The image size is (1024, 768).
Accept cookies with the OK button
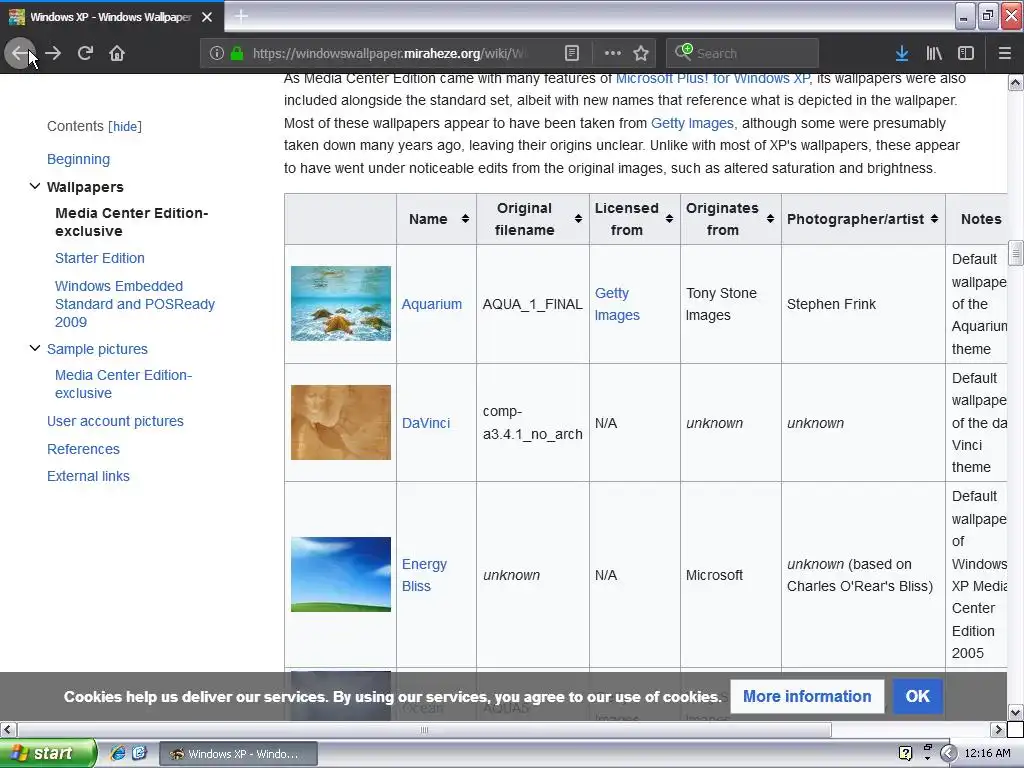pyautogui.click(x=918, y=696)
